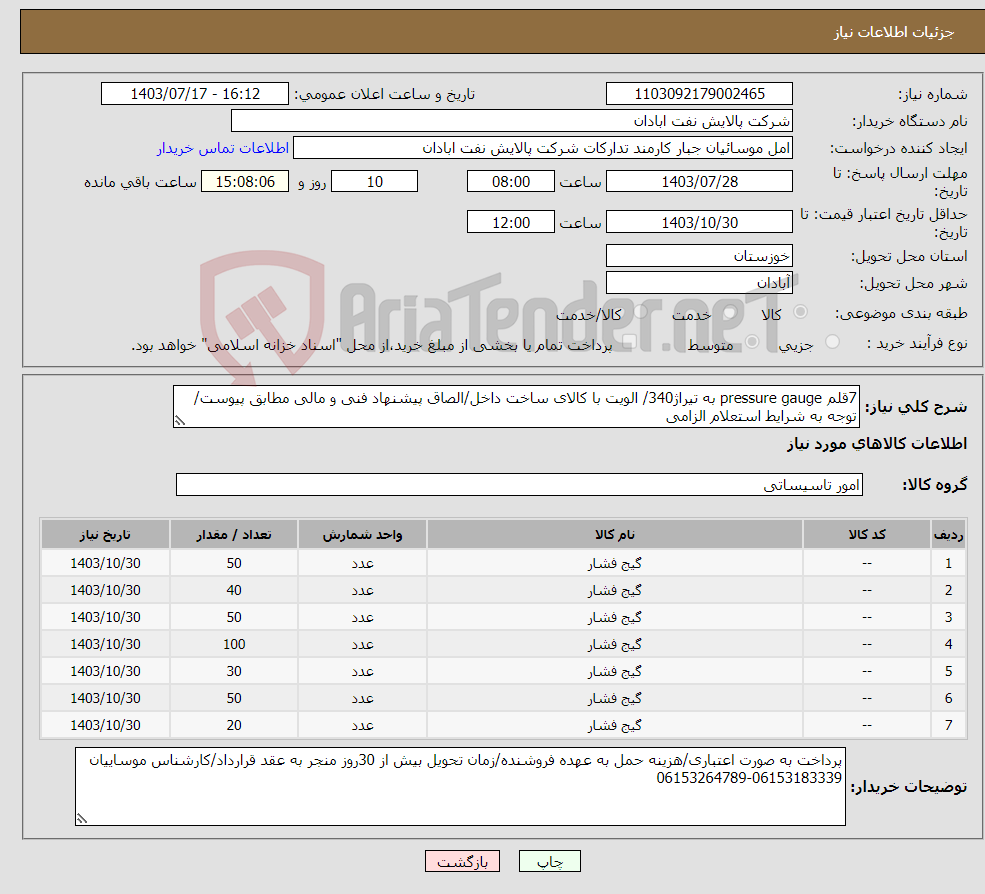Screen dimensions: 985x894
Task: Click the remaining time field 15:08:06
Action: point(245,182)
